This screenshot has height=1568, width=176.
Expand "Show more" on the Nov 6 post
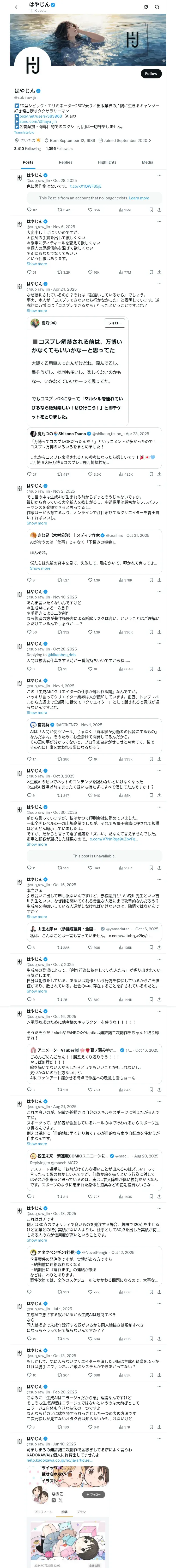(37, 264)
